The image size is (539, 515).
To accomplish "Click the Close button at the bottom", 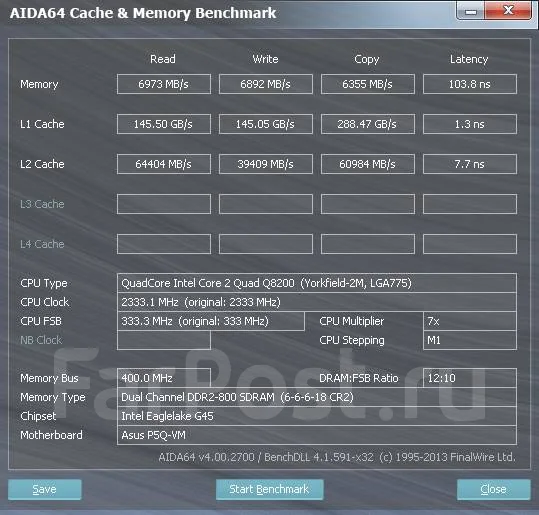I will tap(494, 489).
